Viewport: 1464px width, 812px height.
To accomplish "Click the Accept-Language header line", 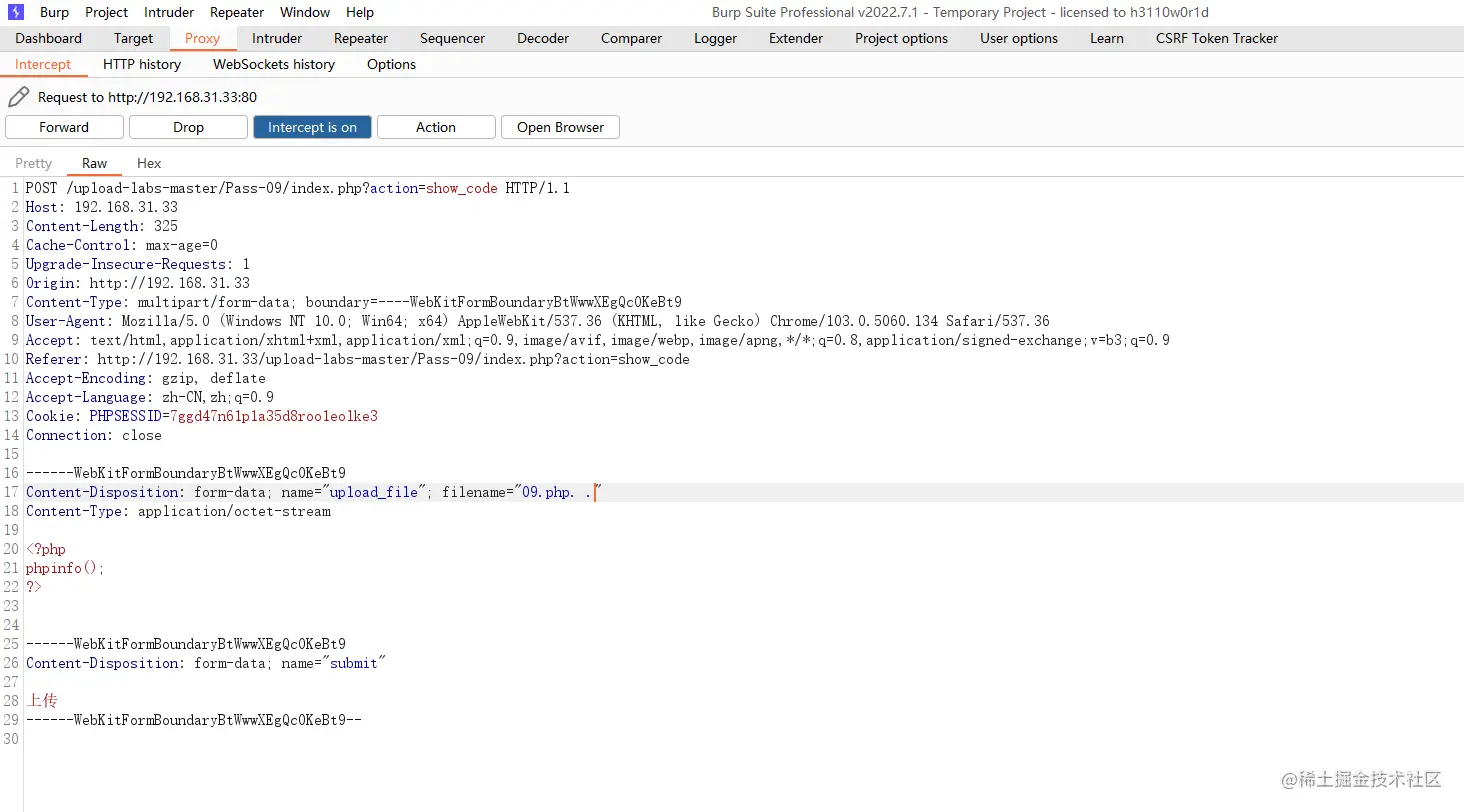I will pyautogui.click(x=150, y=397).
